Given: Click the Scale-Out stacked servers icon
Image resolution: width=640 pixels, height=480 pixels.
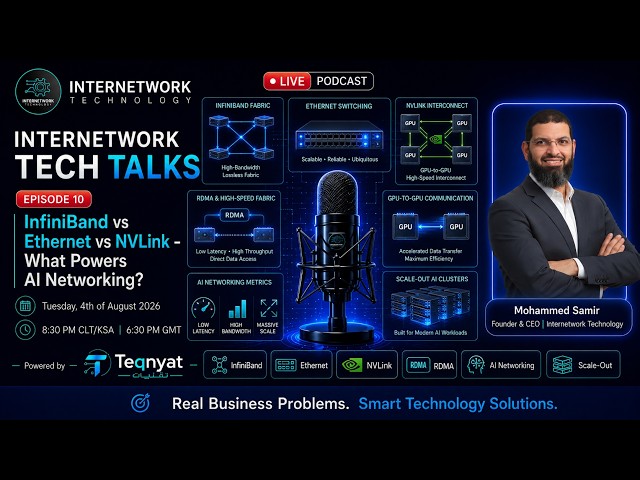Looking at the screenshot, I should (x=562, y=364).
